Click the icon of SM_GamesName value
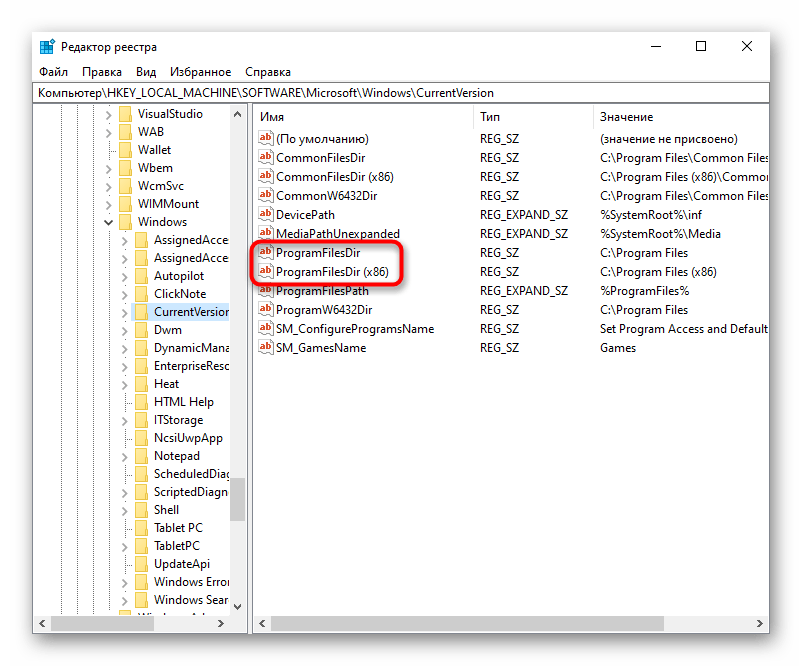This screenshot has height=666, width=802. click(266, 348)
